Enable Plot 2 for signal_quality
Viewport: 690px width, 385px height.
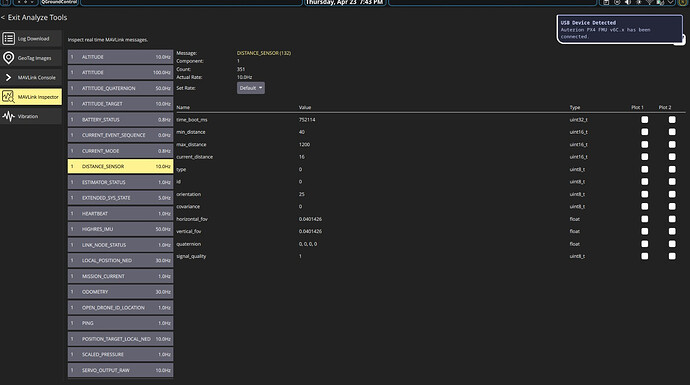coord(672,256)
